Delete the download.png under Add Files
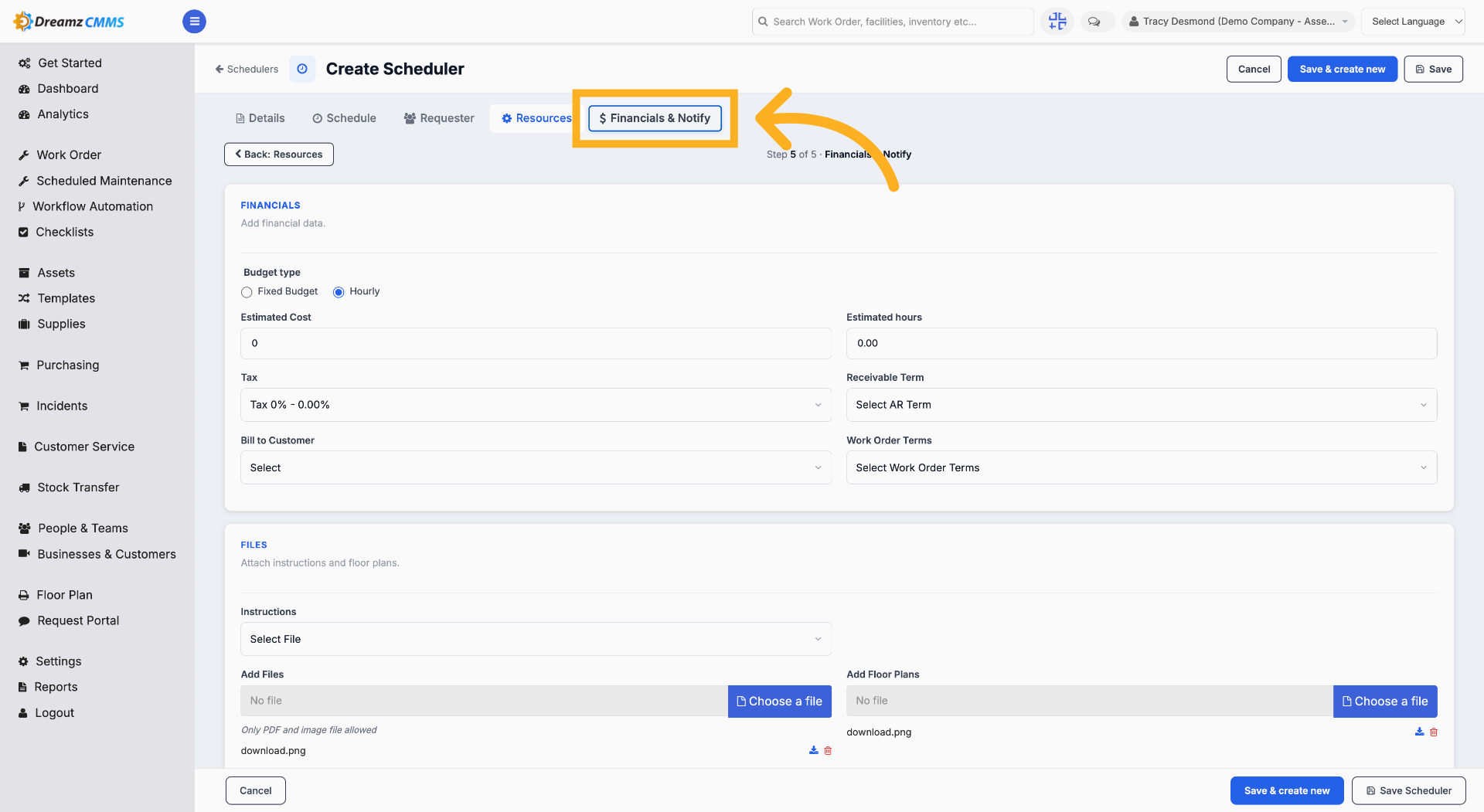Image resolution: width=1484 pixels, height=812 pixels. tap(828, 750)
